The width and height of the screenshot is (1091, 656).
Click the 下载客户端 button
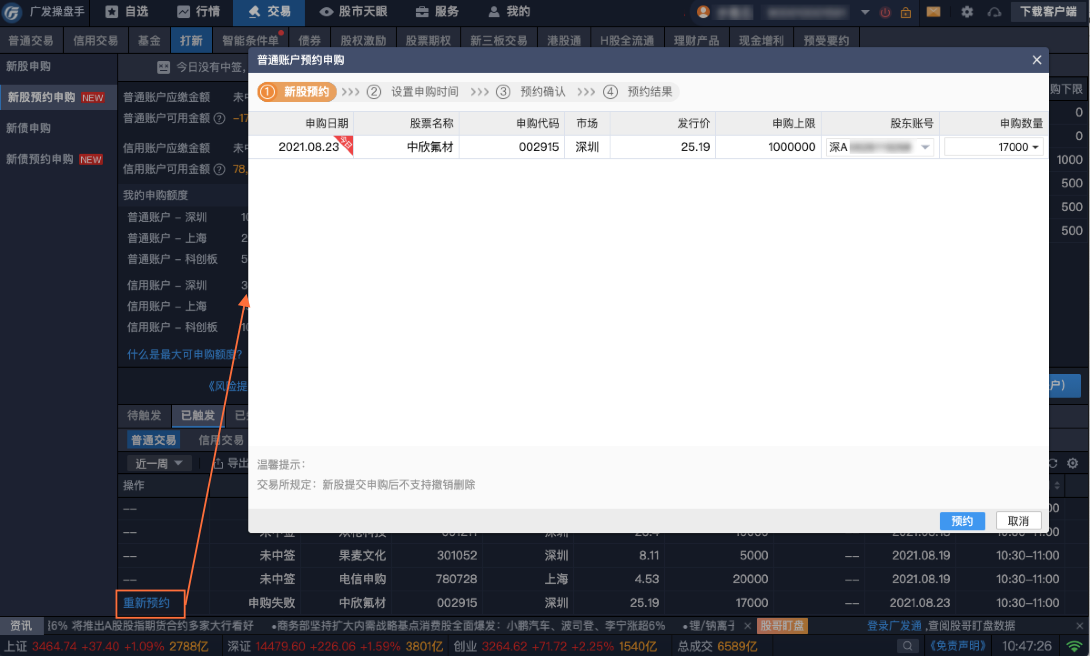click(x=1048, y=12)
